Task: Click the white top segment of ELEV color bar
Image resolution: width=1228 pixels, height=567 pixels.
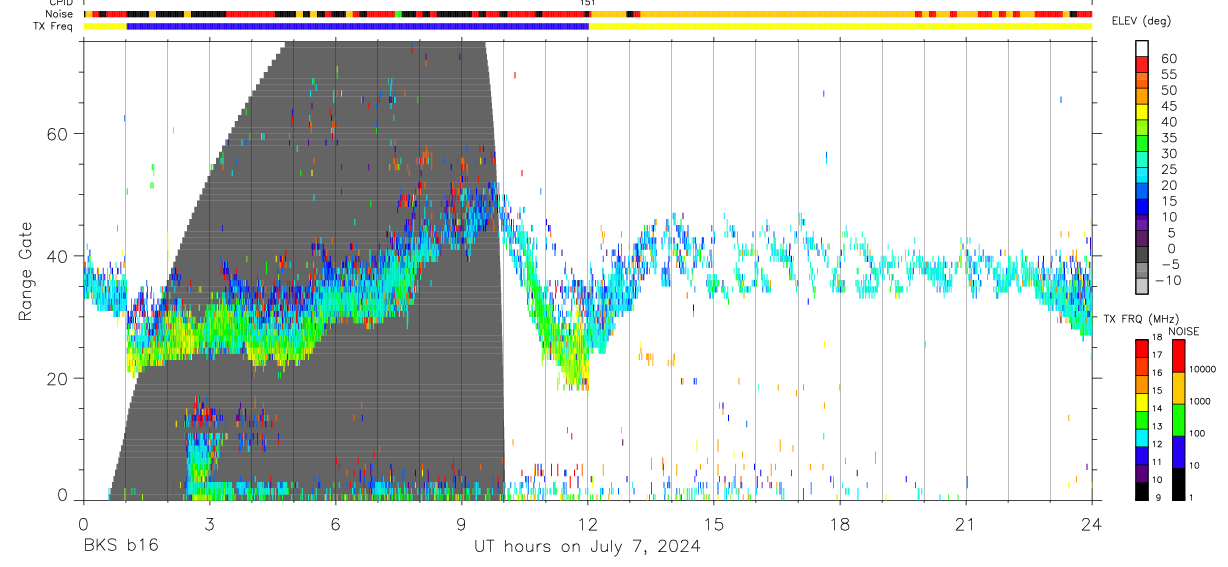Action: point(1142,49)
